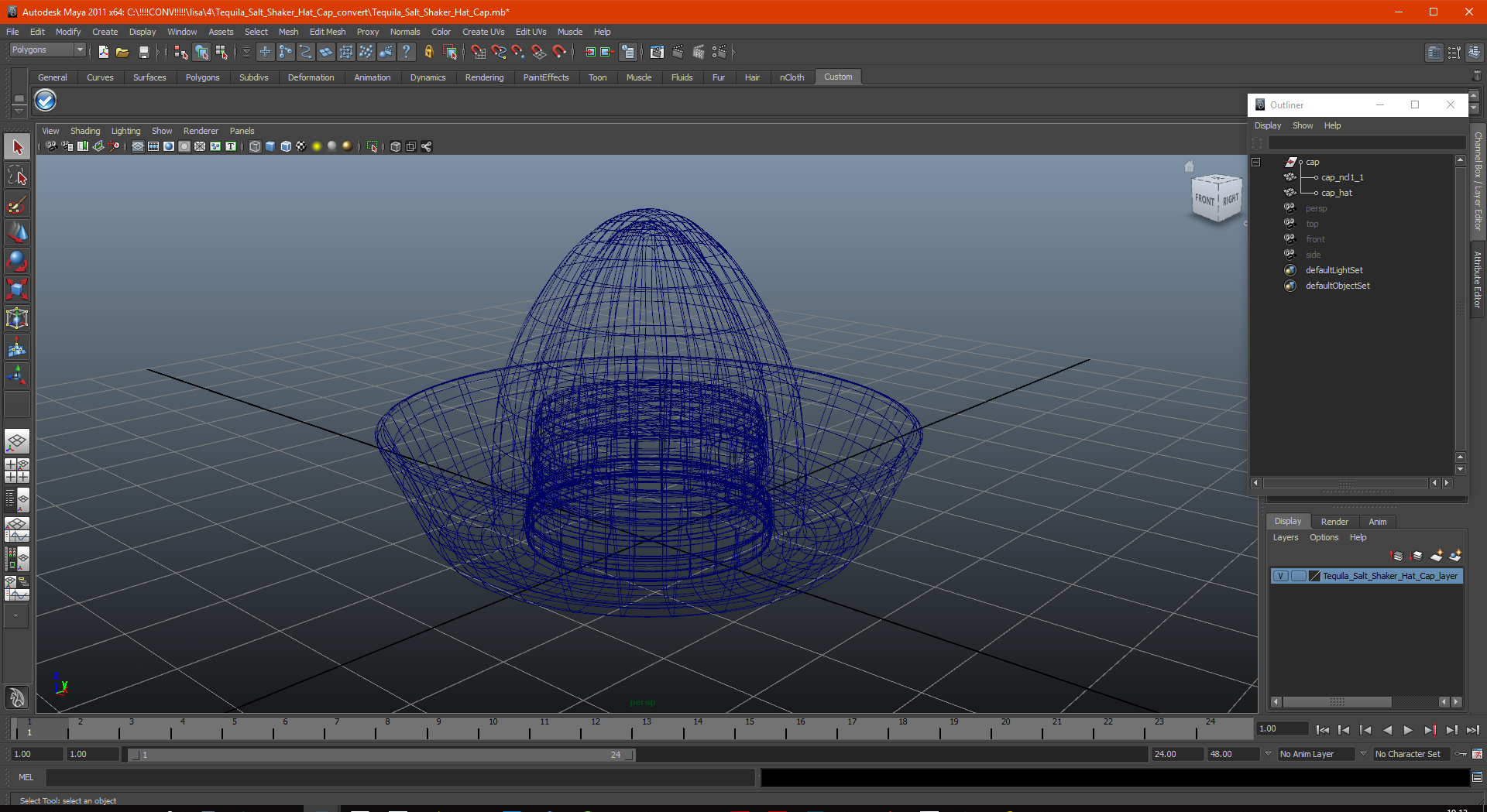
Task: Activate the Rotate tool sphere icon
Action: (x=17, y=262)
